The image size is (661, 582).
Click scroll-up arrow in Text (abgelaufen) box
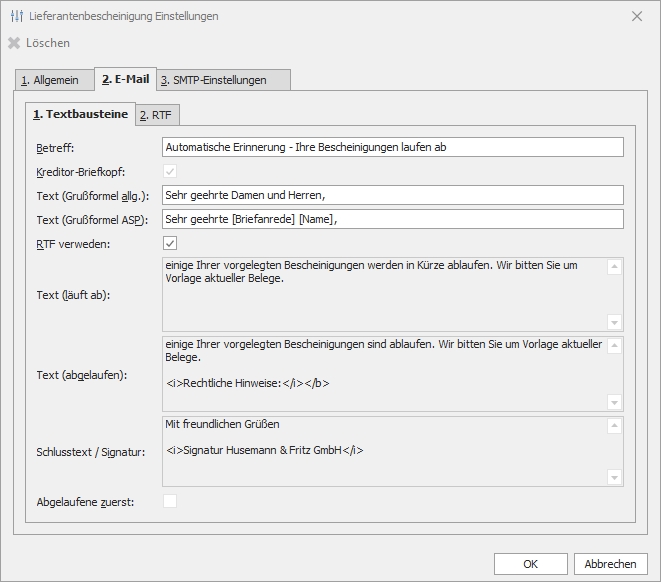[614, 346]
